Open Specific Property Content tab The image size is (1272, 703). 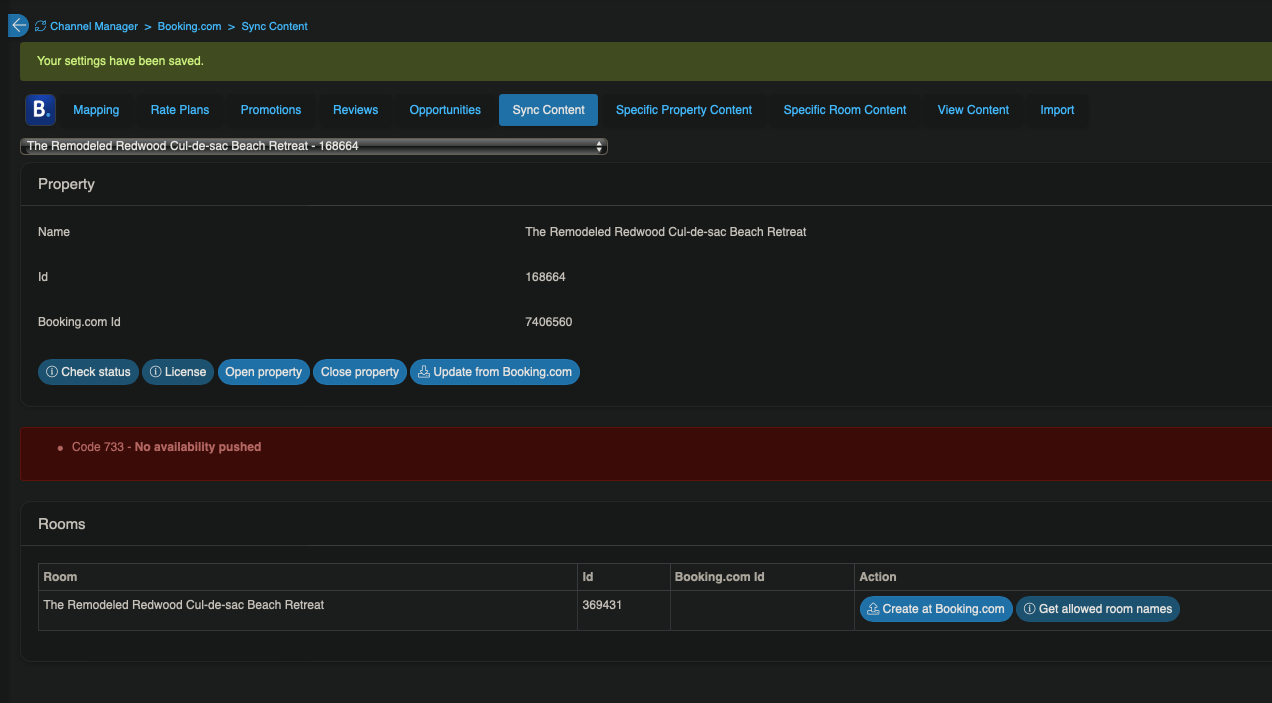(x=684, y=110)
